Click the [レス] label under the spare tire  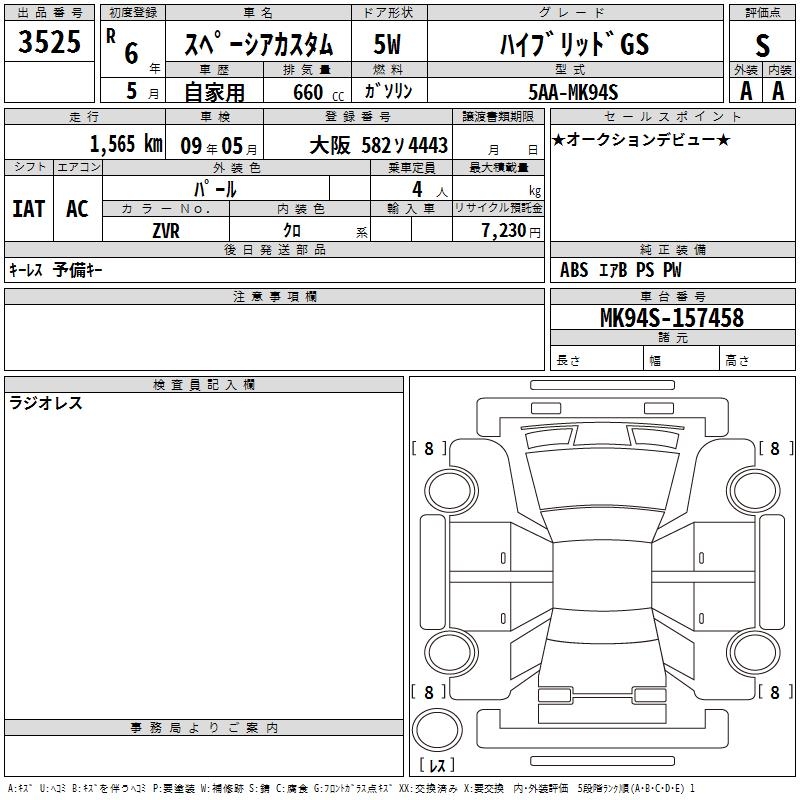pos(437,765)
